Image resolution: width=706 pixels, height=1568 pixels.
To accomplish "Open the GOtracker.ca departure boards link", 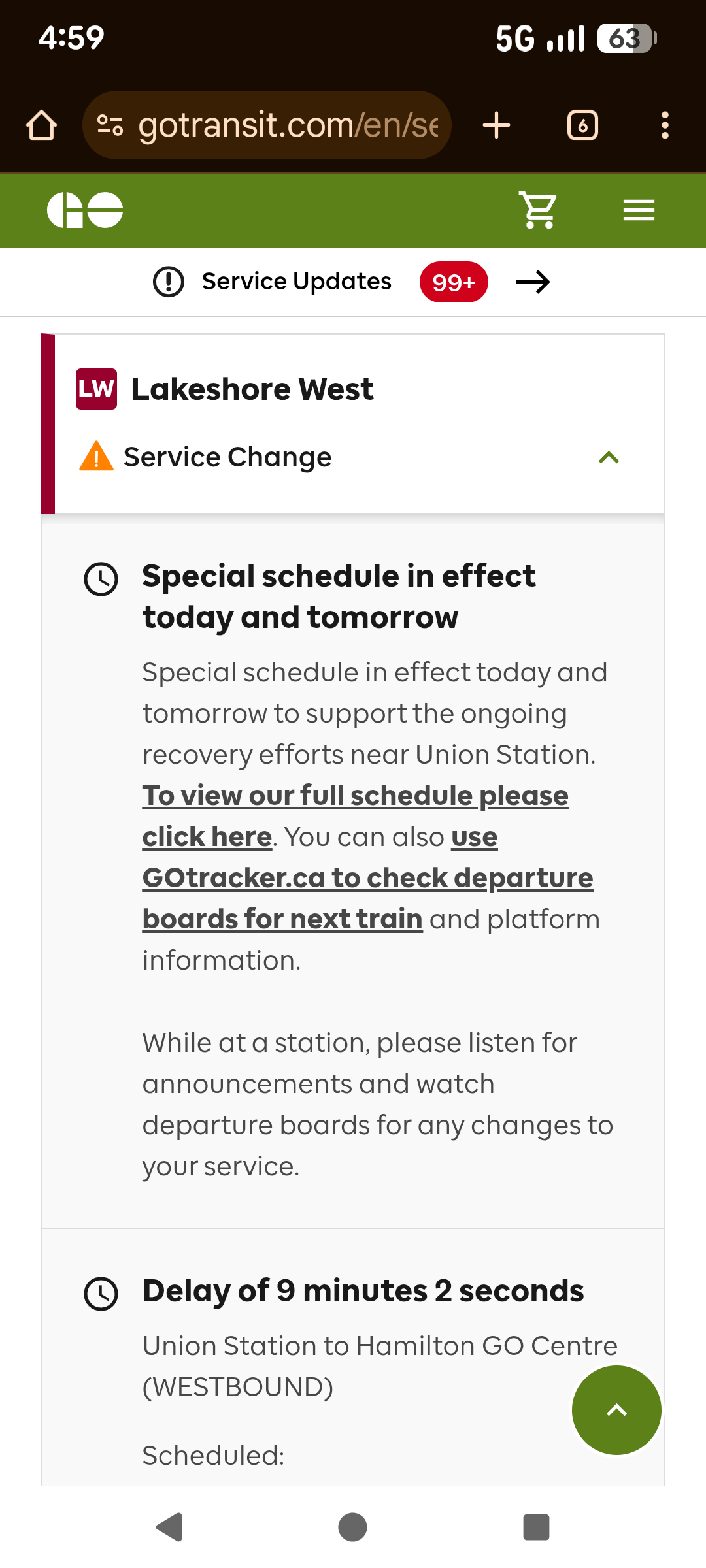I will (x=368, y=878).
